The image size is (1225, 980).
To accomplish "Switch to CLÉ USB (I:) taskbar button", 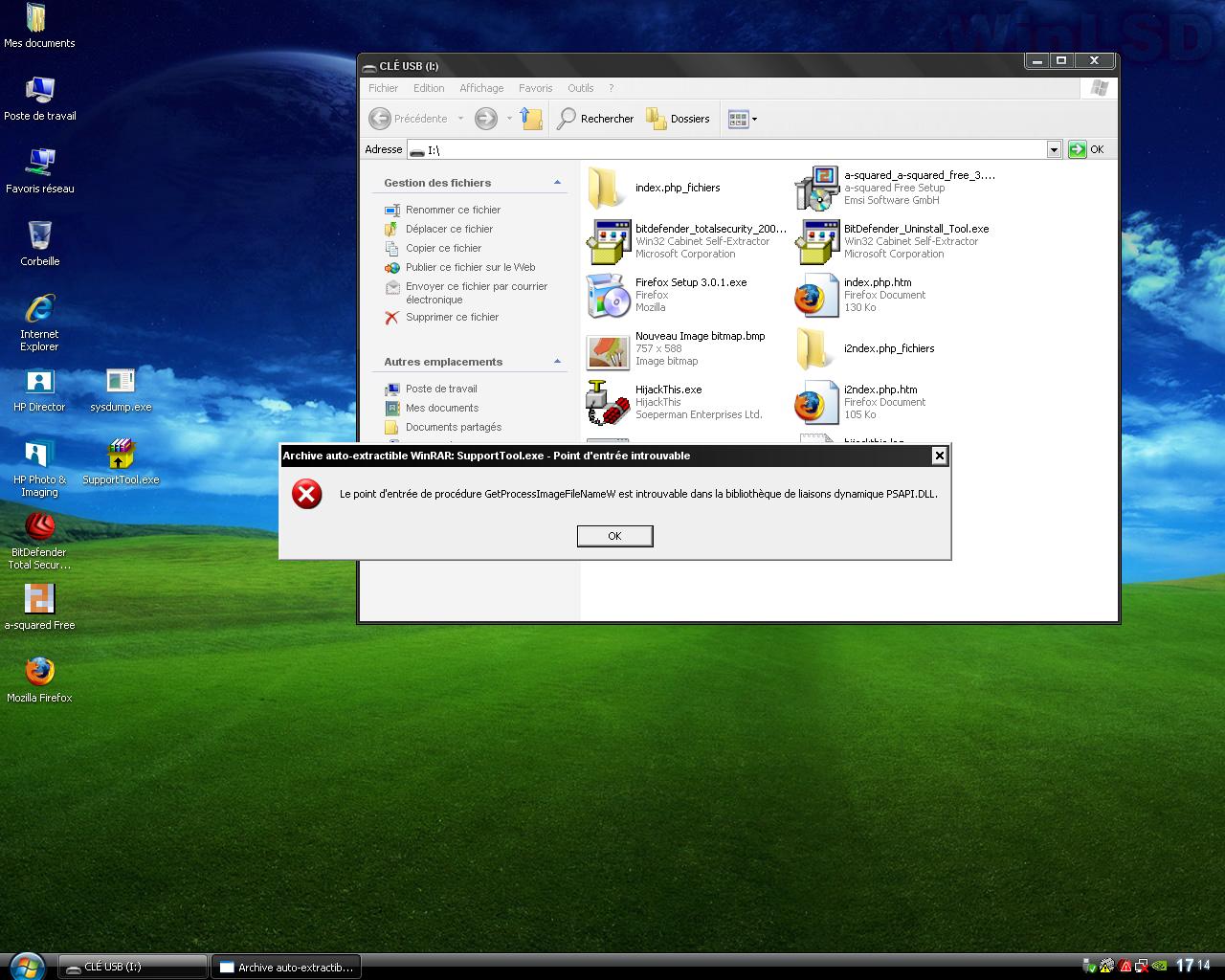I will tap(133, 967).
